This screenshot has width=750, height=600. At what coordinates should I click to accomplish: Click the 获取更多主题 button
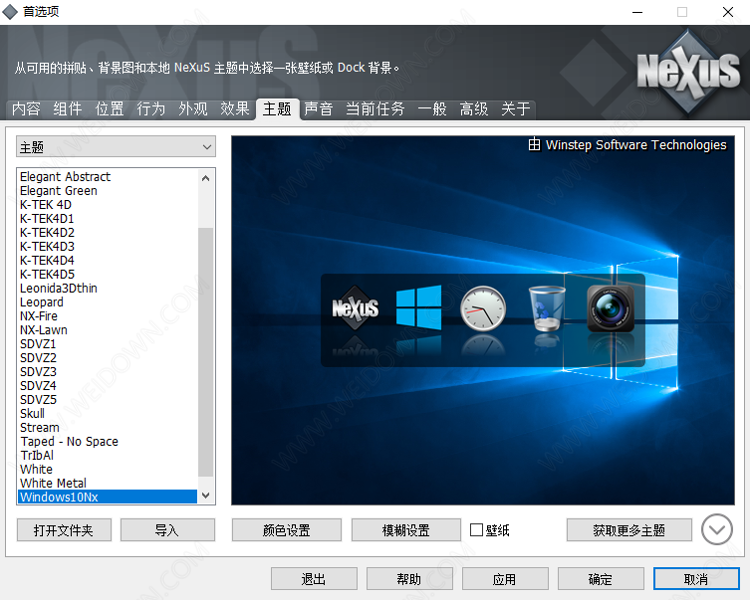point(629,530)
